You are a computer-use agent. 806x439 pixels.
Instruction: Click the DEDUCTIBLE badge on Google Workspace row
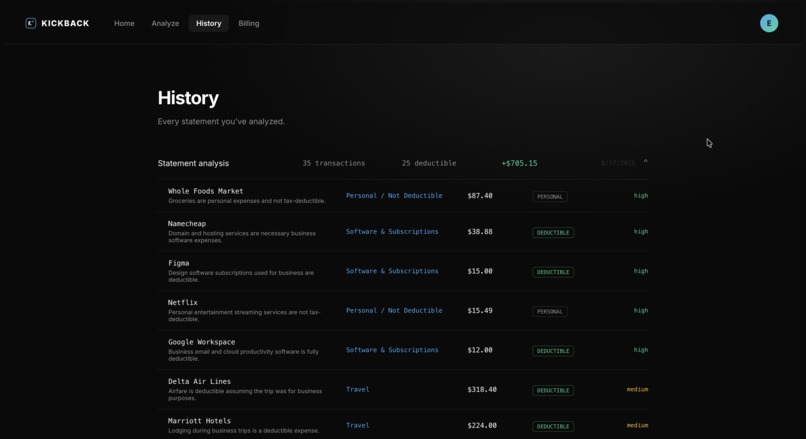553,351
